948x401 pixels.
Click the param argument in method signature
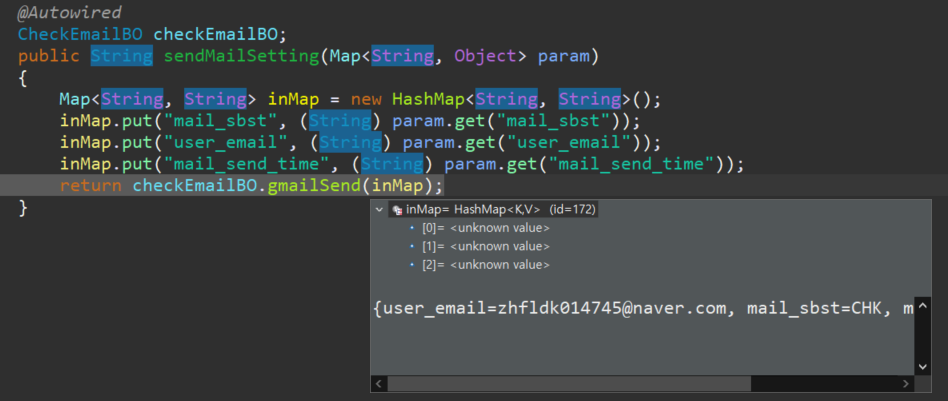(x=562, y=57)
